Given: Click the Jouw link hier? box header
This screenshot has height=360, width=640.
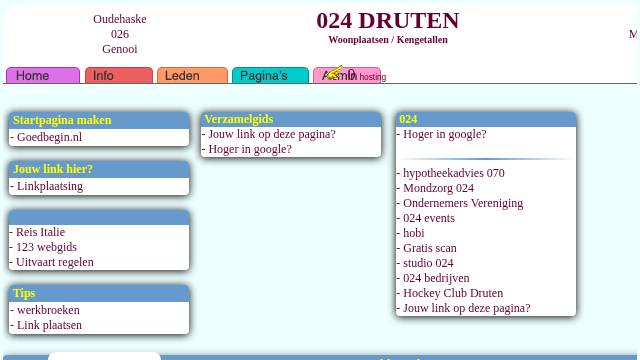Looking at the screenshot, I should [99, 169].
